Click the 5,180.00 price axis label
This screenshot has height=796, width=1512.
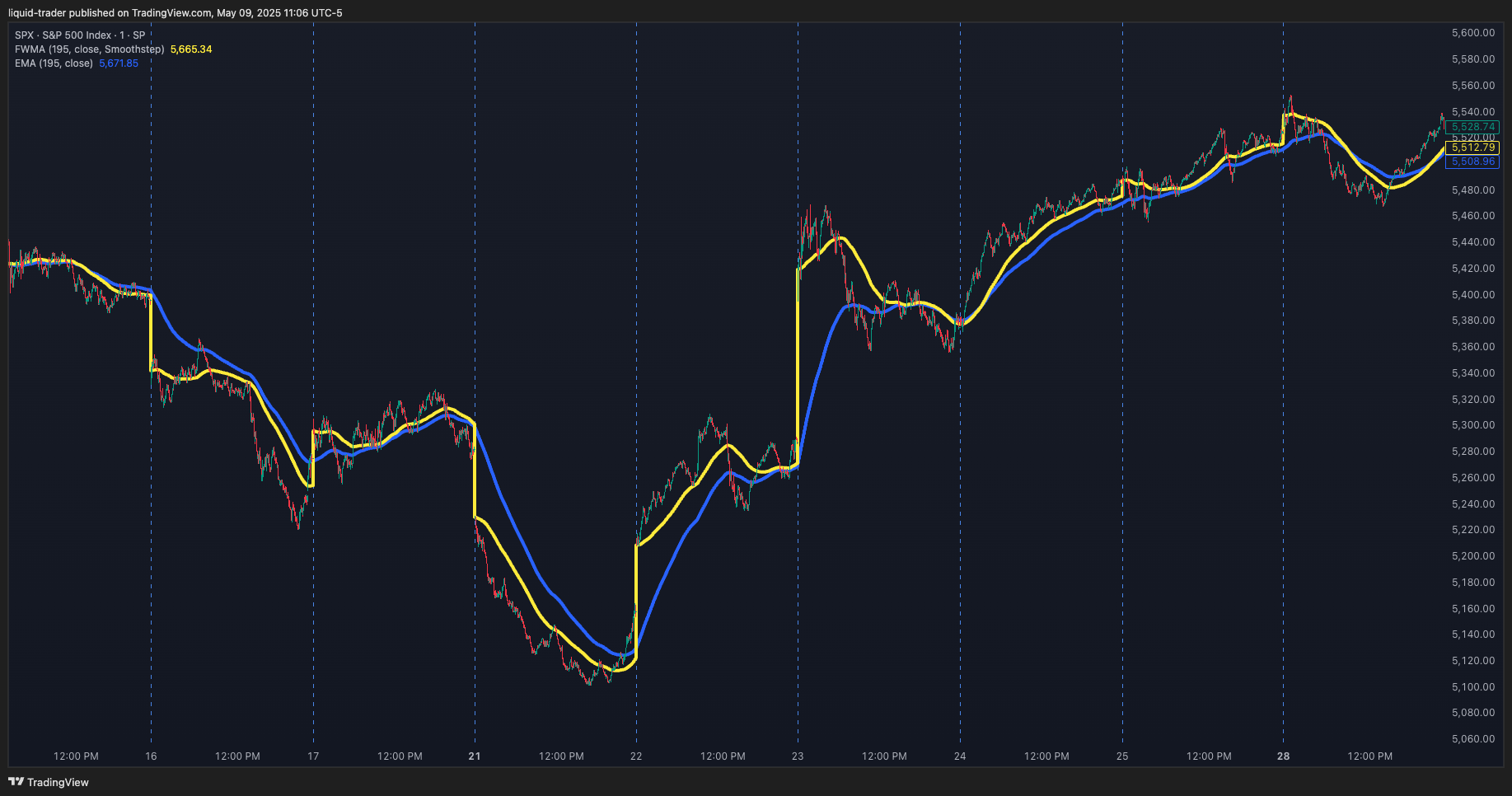click(x=1473, y=583)
